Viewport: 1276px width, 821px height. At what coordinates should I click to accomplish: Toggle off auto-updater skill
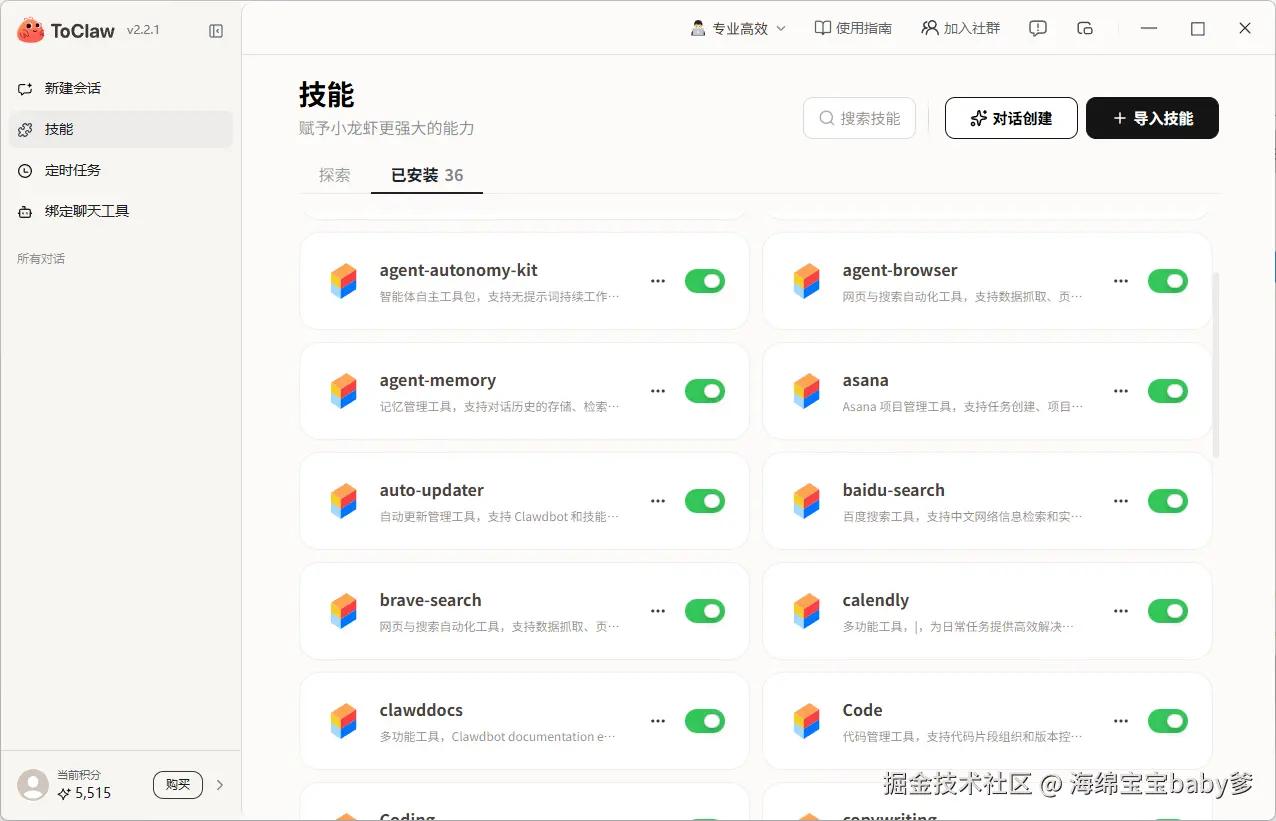click(705, 501)
